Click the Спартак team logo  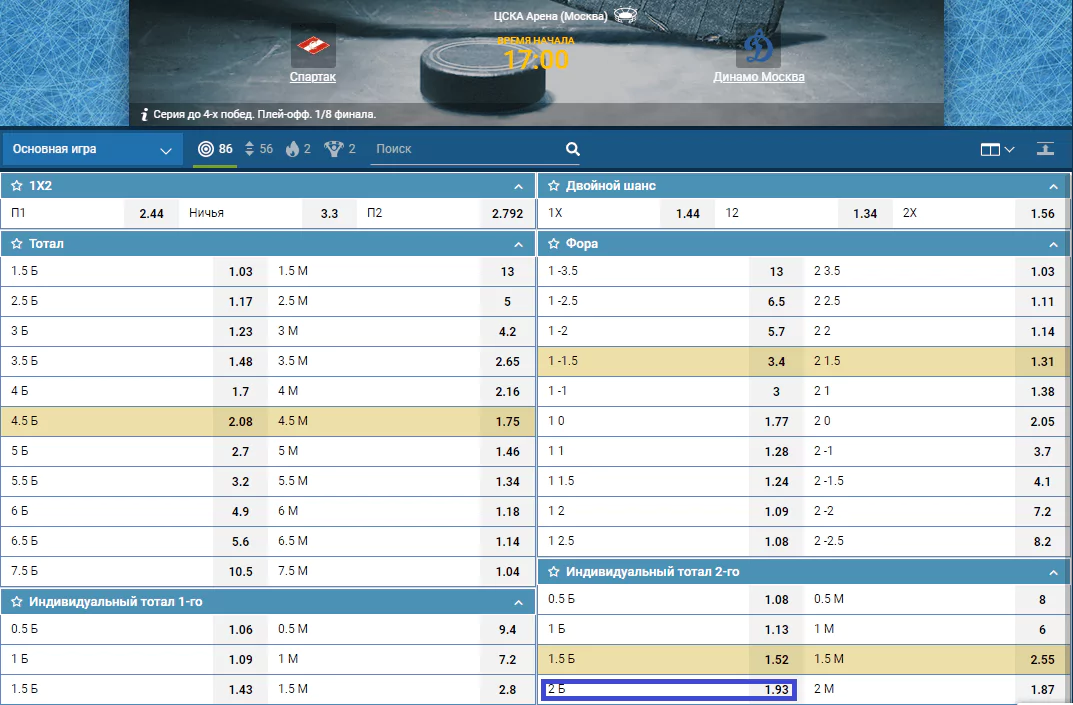click(x=313, y=46)
